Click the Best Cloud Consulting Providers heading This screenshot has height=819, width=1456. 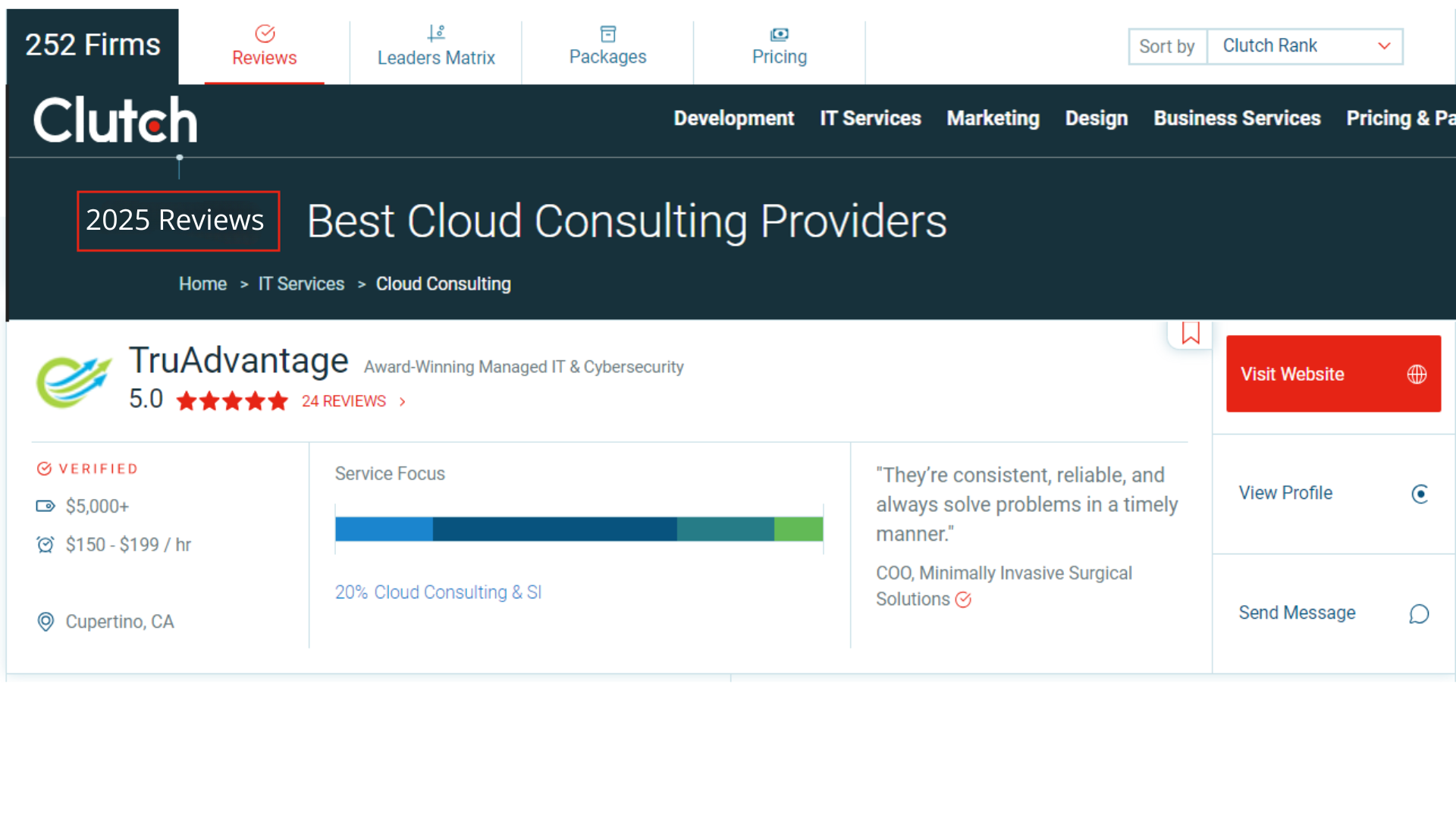point(626,221)
